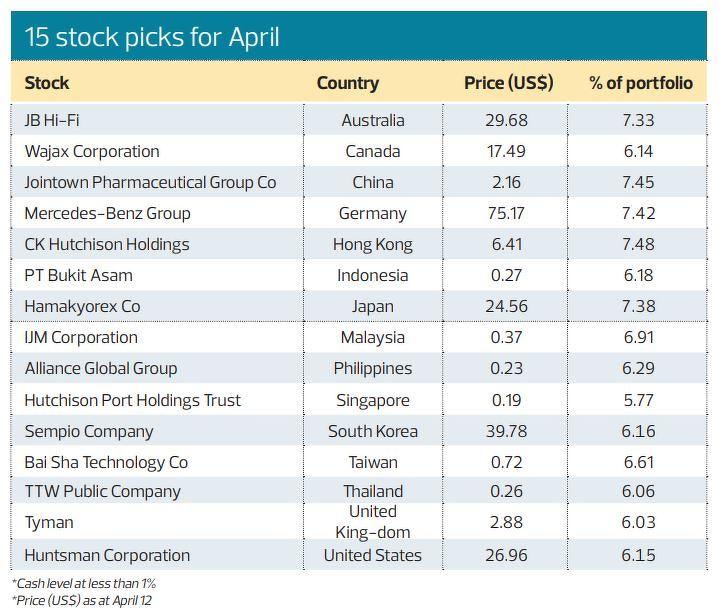
Task: Click the 'Cash level at less than 1%' footnote
Action: point(84,583)
